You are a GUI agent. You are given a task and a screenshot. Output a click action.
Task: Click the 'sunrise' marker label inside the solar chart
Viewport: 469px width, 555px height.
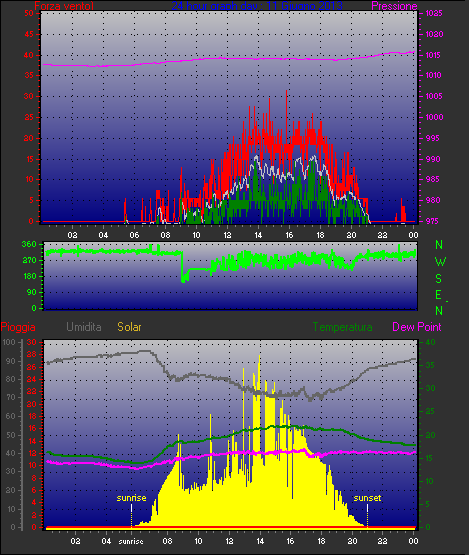click(x=131, y=498)
